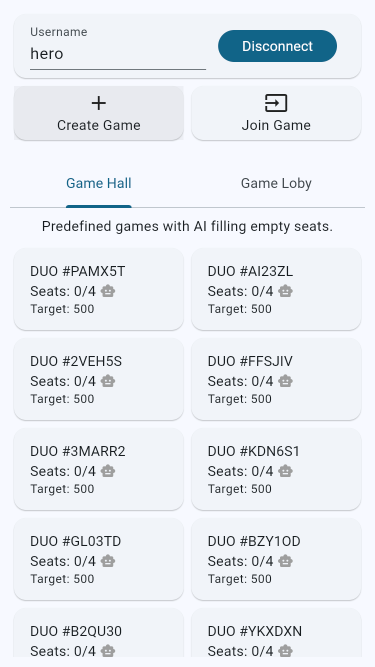Click robot icon on DUO #KDN6S1 card
This screenshot has width=375, height=667.
pyautogui.click(x=285, y=471)
